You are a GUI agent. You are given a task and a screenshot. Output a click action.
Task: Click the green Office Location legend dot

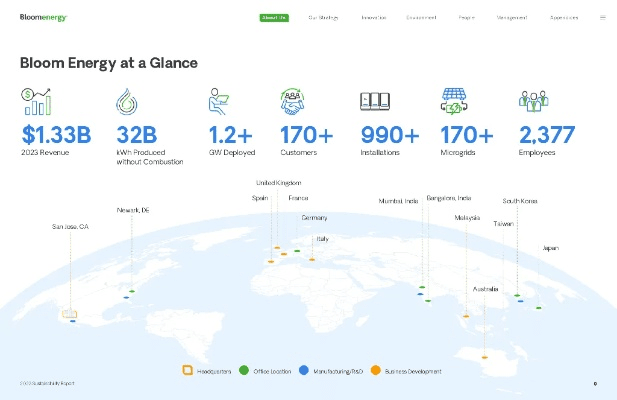pos(244,371)
